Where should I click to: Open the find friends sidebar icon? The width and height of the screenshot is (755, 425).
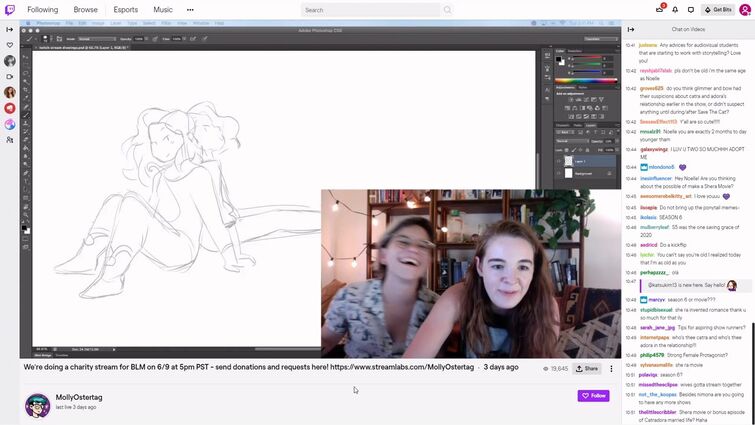(x=10, y=140)
